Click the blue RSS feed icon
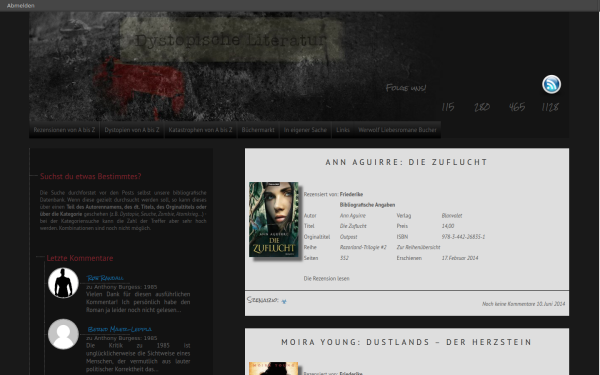The height and width of the screenshot is (375, 600). coord(551,84)
